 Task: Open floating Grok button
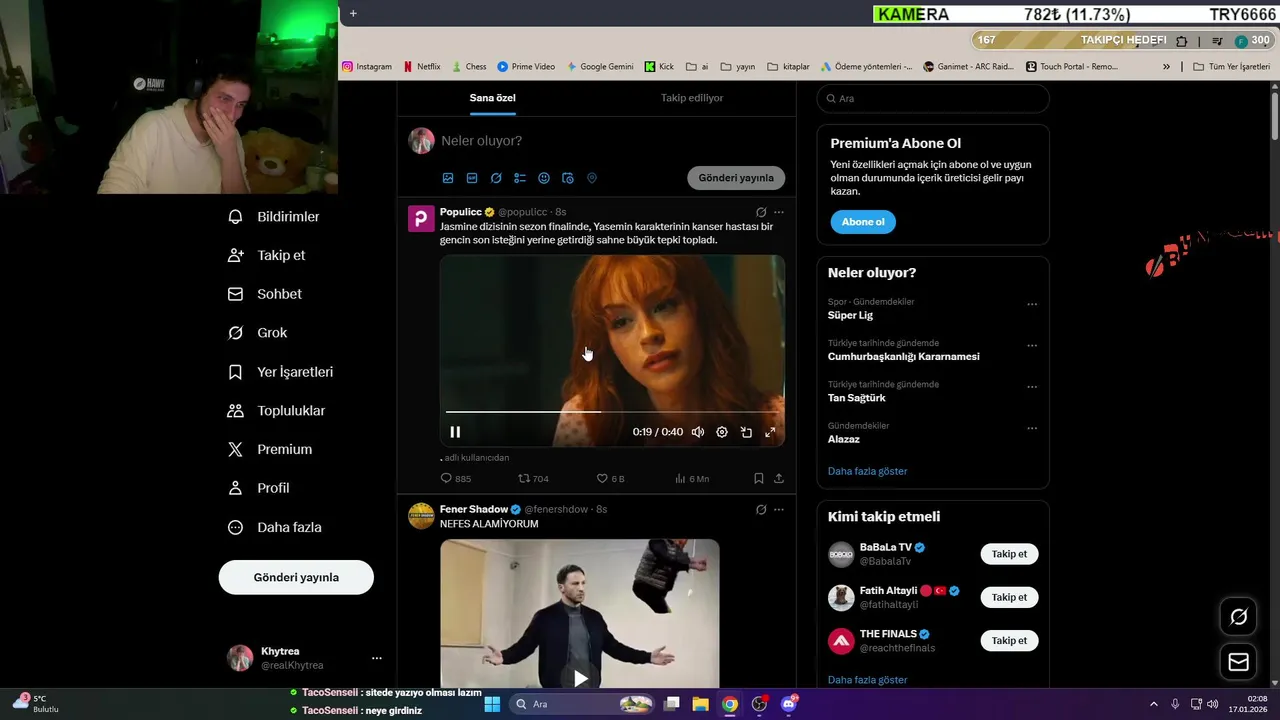tap(1238, 617)
